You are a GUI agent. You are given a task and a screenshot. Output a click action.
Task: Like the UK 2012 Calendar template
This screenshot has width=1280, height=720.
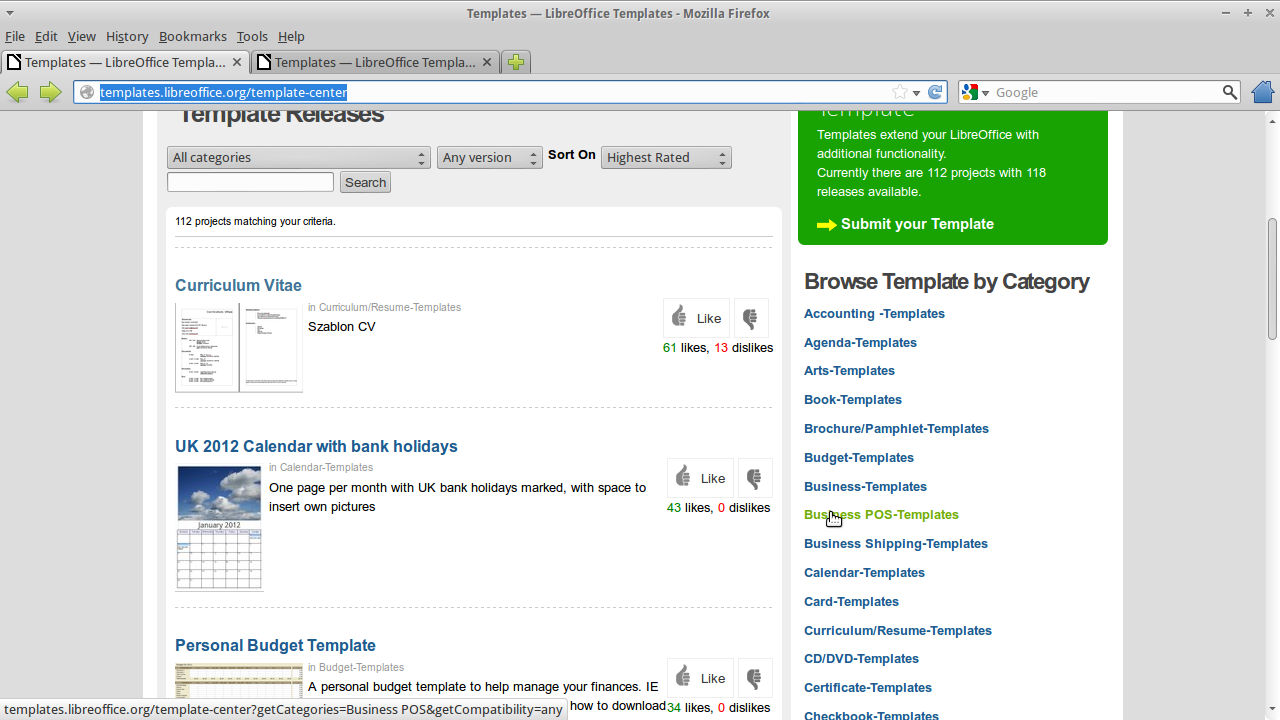[x=701, y=478]
